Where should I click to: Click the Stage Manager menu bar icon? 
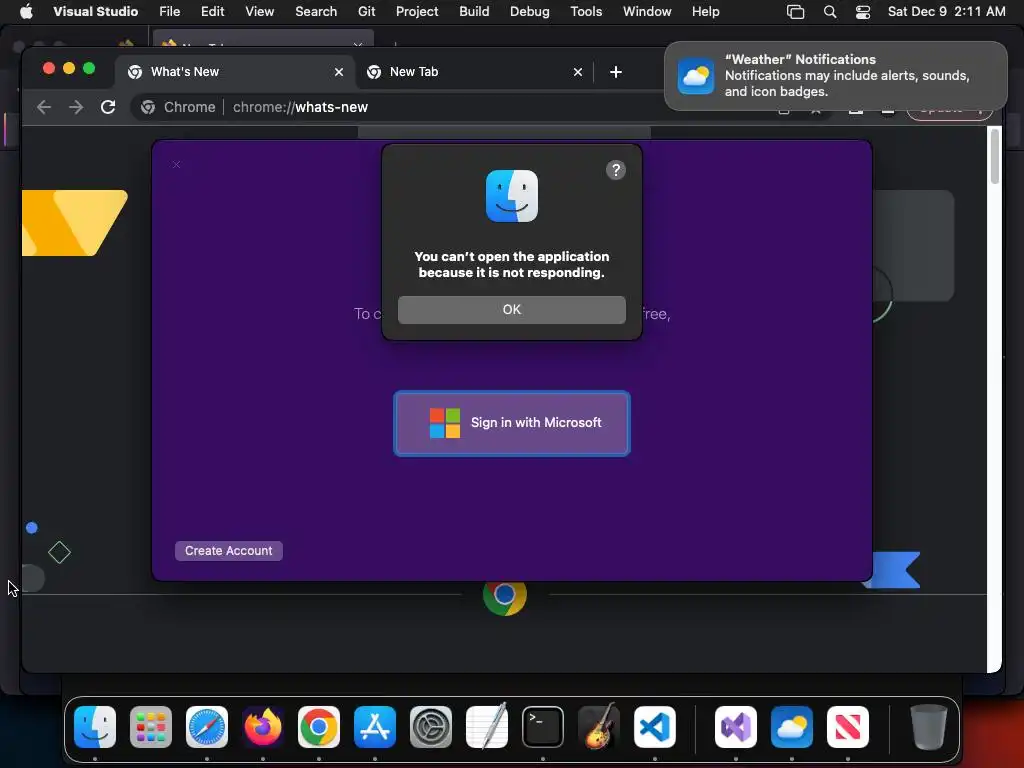(795, 11)
